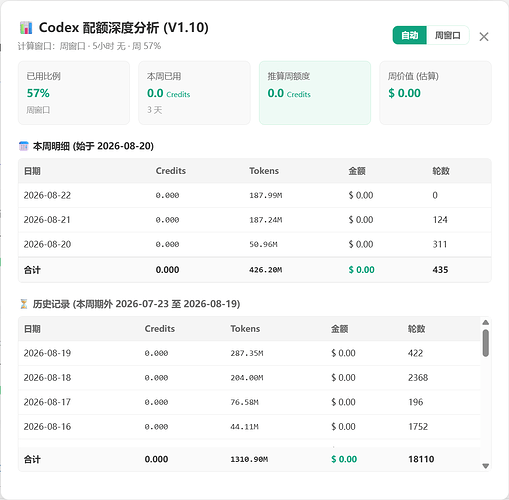This screenshot has height=500, width=509.
Task: Click the 1752 rounds value
Action: point(418,427)
